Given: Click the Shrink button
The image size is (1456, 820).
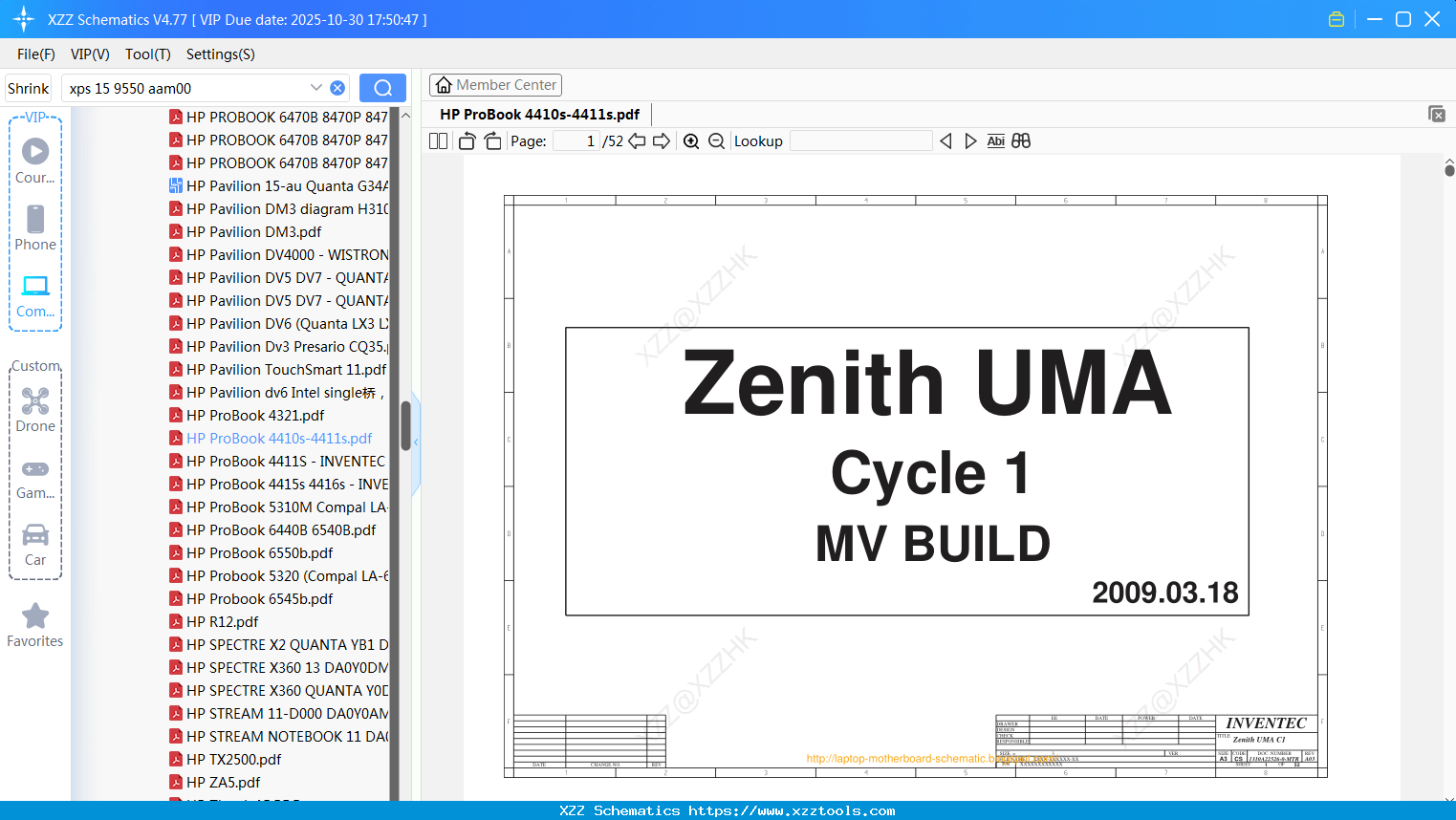Looking at the screenshot, I should coord(28,88).
